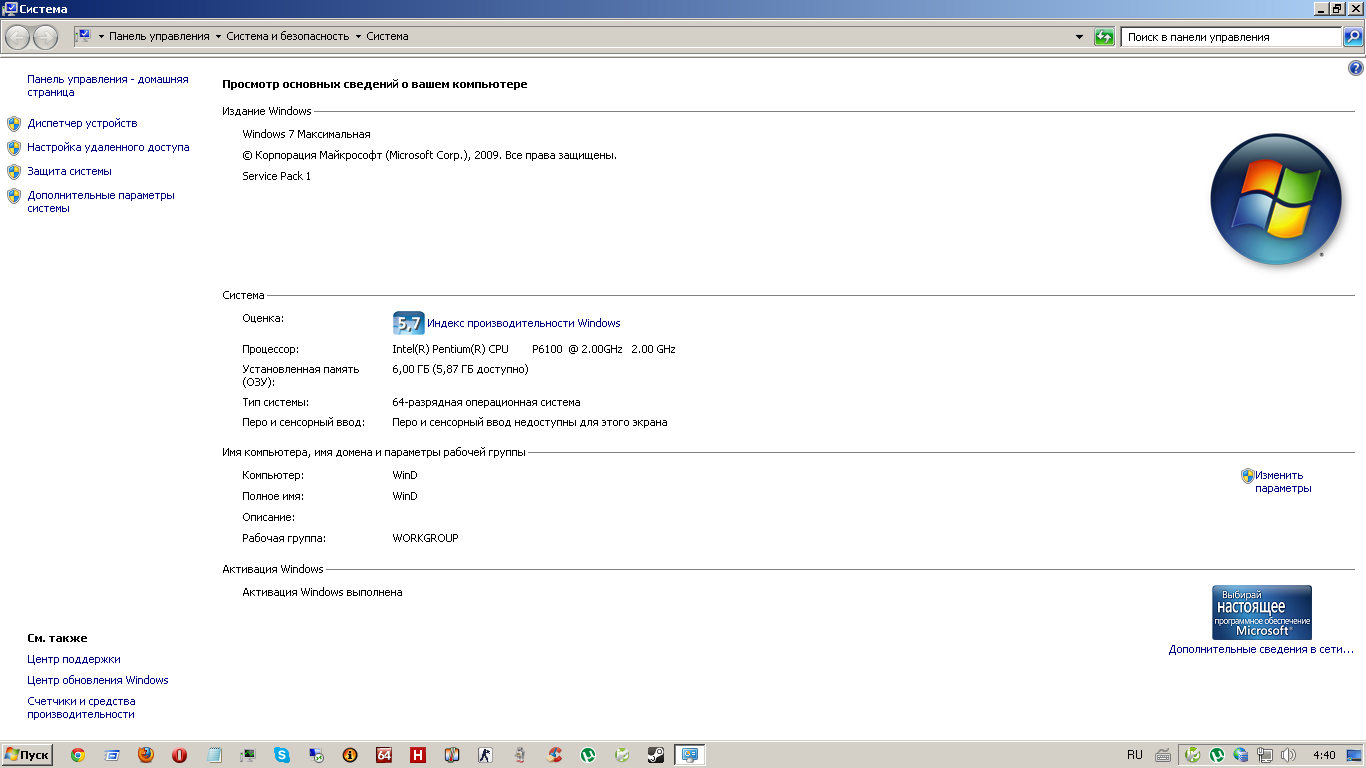Open Дополнительные параметры системы link
Image resolution: width=1366 pixels, height=768 pixels.
(101, 202)
